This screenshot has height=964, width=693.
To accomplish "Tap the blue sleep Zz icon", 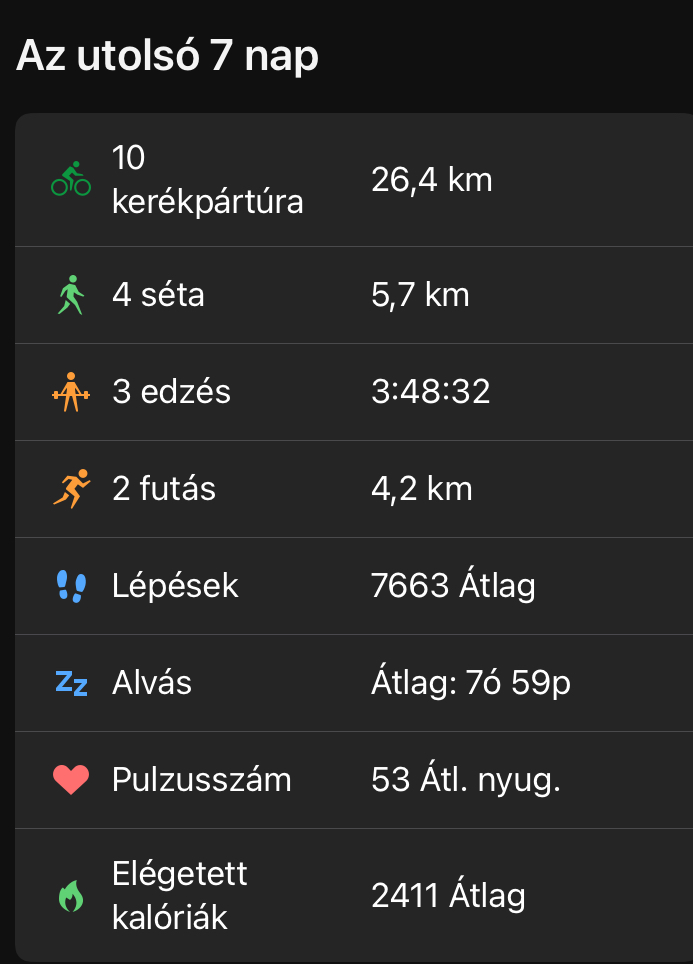I will click(71, 683).
